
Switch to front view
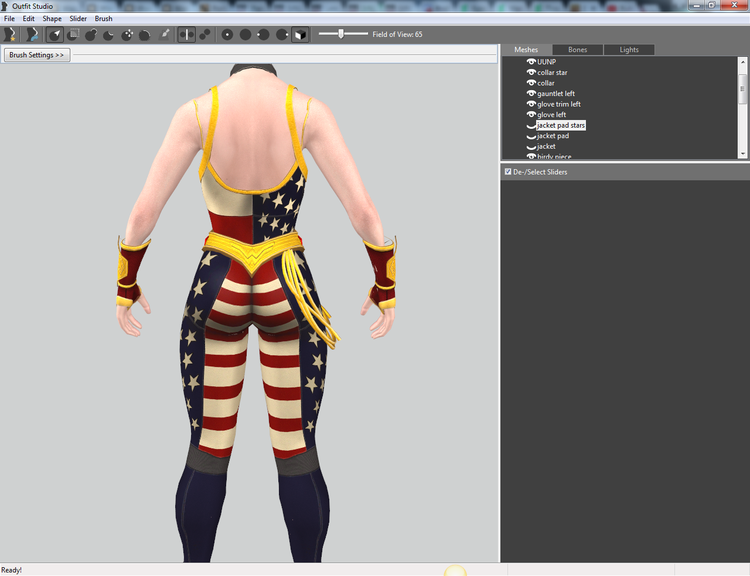[227, 34]
